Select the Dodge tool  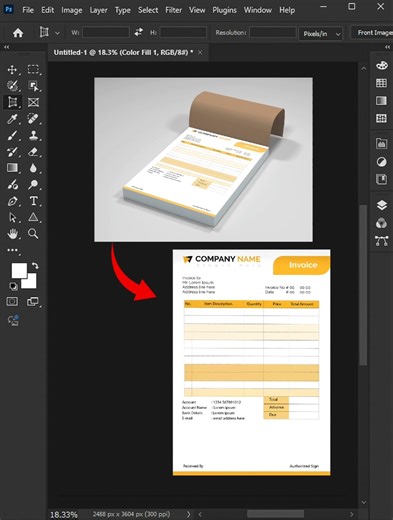[33, 184]
